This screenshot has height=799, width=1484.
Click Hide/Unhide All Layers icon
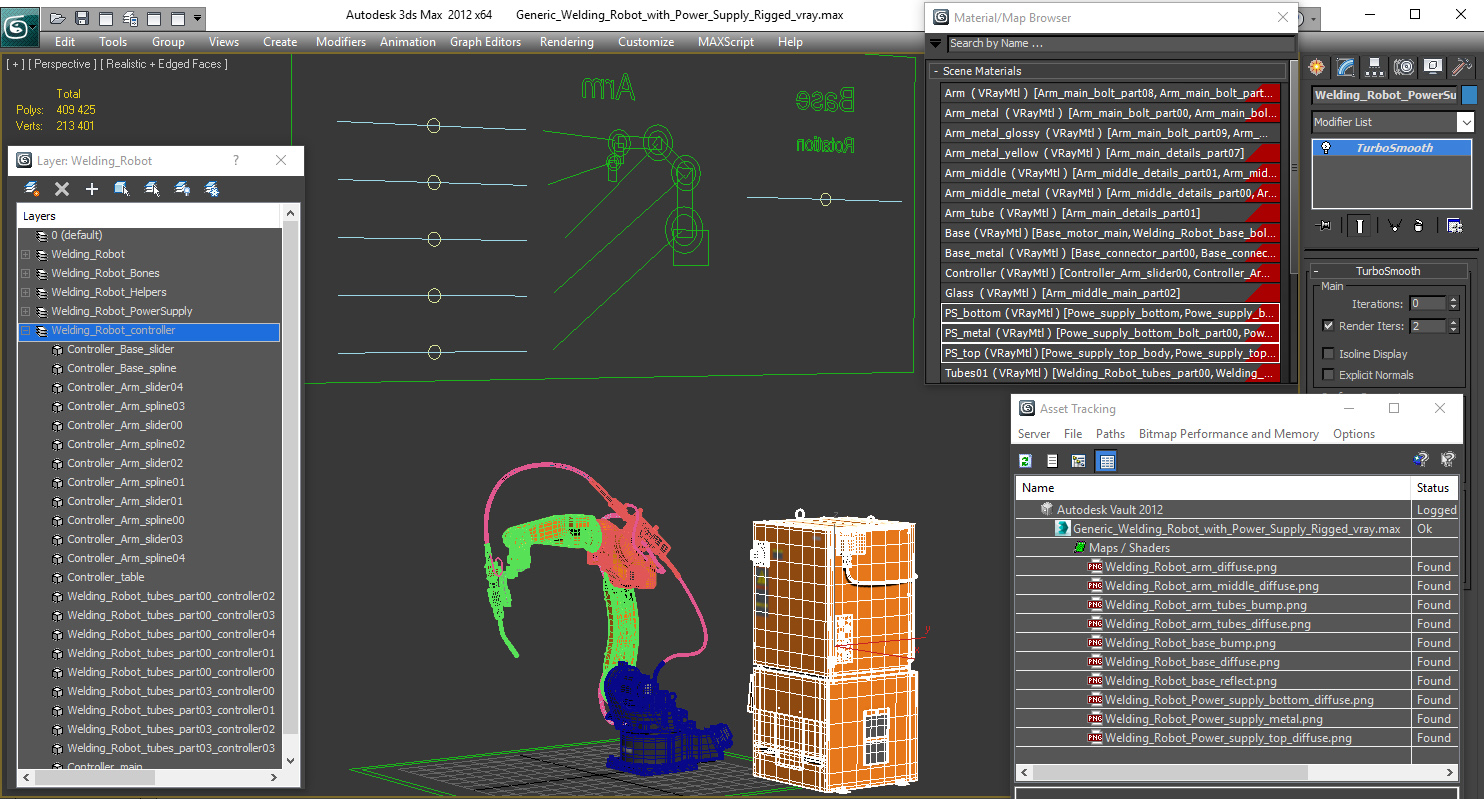pos(182,188)
